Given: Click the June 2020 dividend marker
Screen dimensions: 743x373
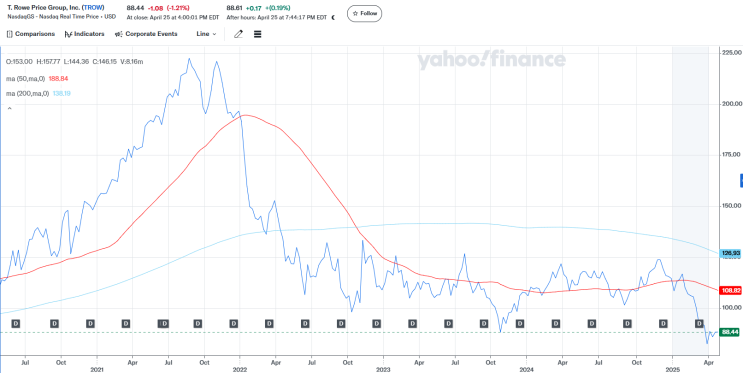Looking at the screenshot, I should [16, 323].
